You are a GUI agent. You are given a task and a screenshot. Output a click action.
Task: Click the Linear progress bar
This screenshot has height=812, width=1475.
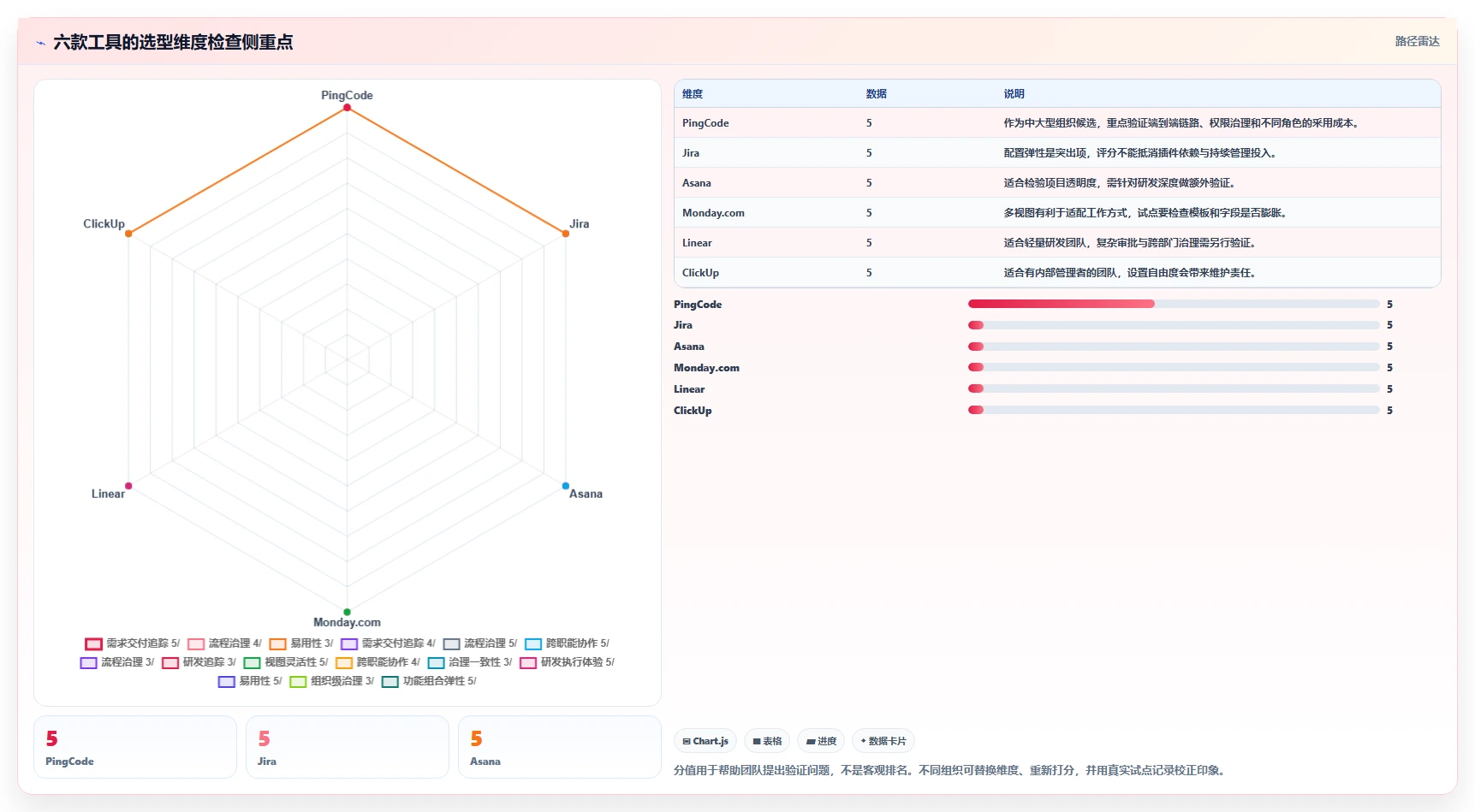[x=1174, y=388]
